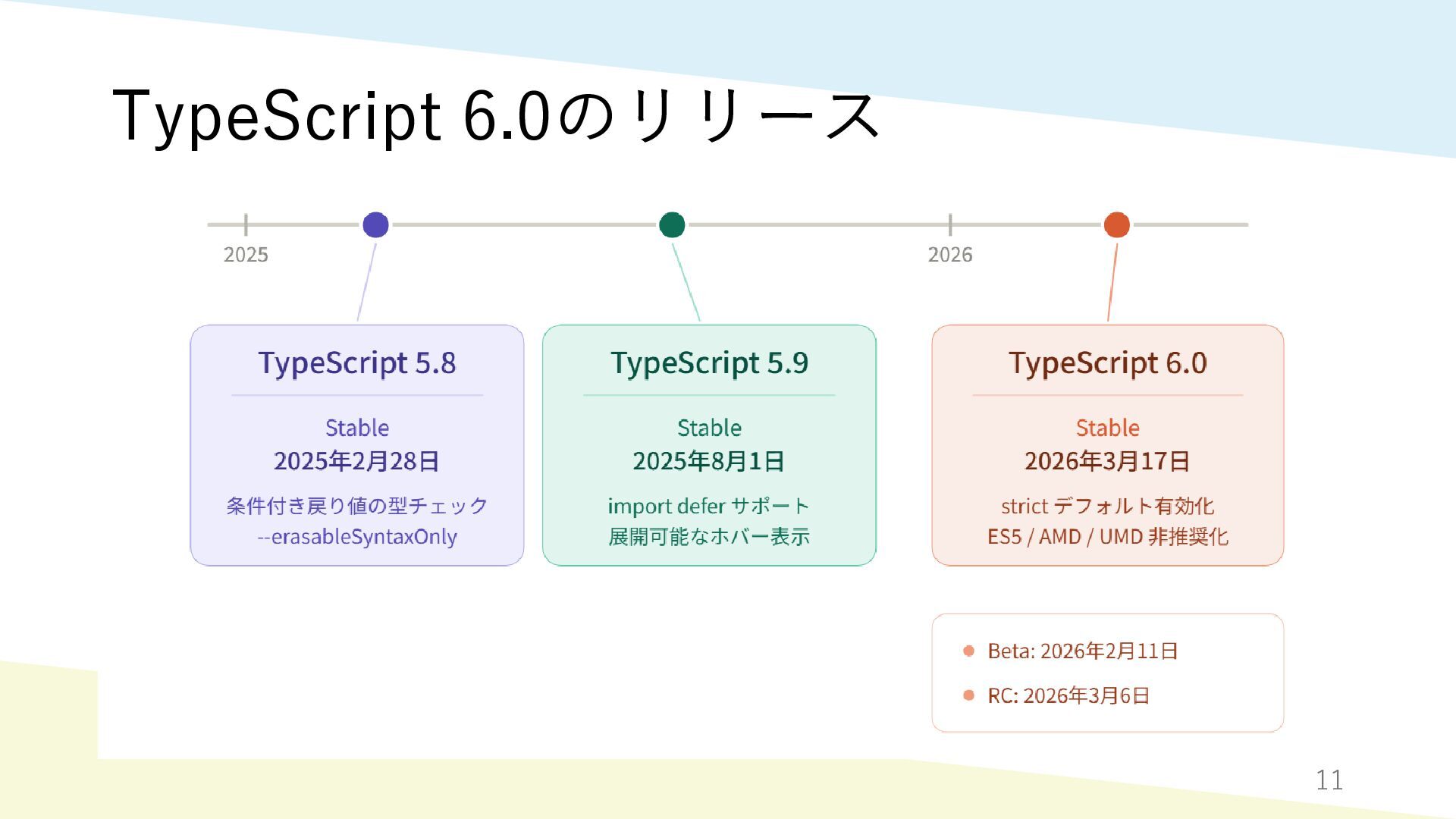This screenshot has width=1456, height=819.
Task: Click the import defer サポート text
Action: pos(709,506)
